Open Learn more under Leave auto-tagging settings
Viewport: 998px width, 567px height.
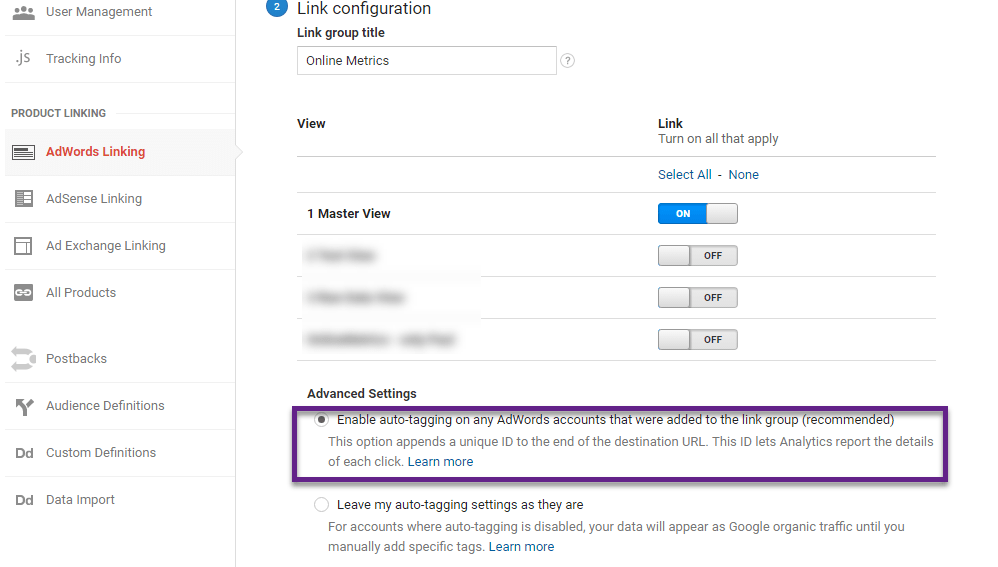(521, 547)
